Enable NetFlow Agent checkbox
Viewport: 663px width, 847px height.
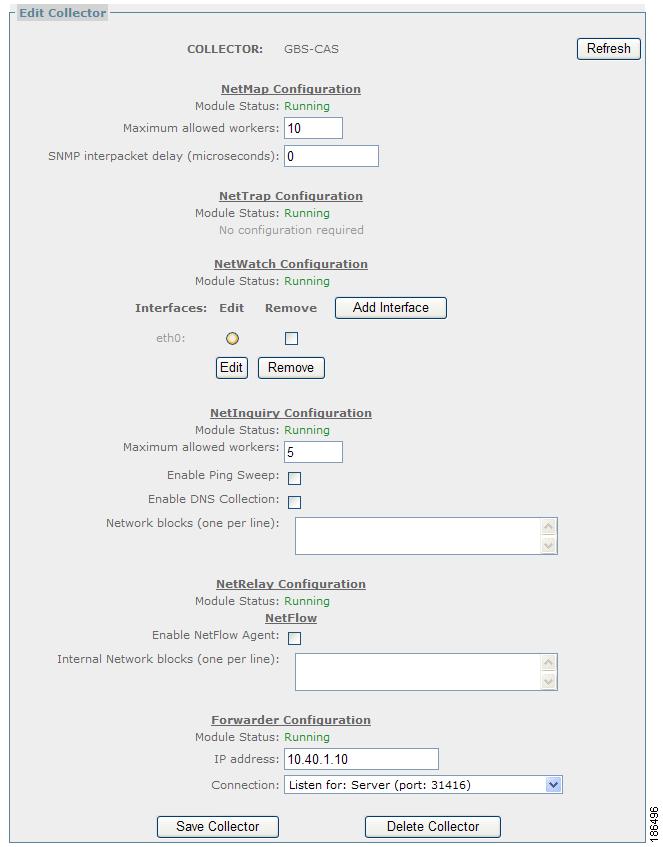pos(294,638)
